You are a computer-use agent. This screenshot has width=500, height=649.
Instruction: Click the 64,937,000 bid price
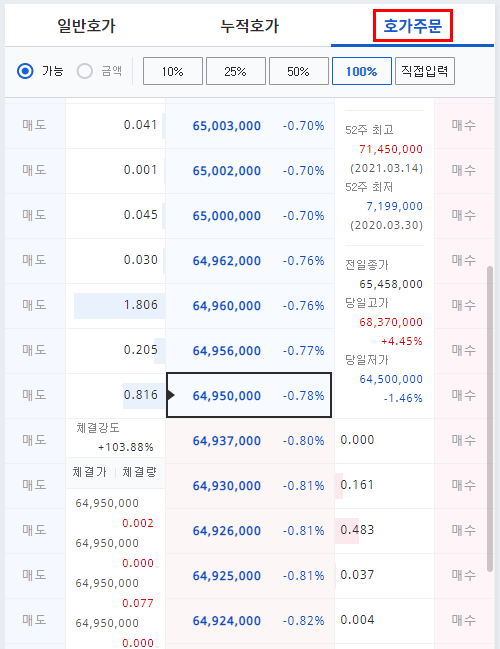[x=227, y=441]
